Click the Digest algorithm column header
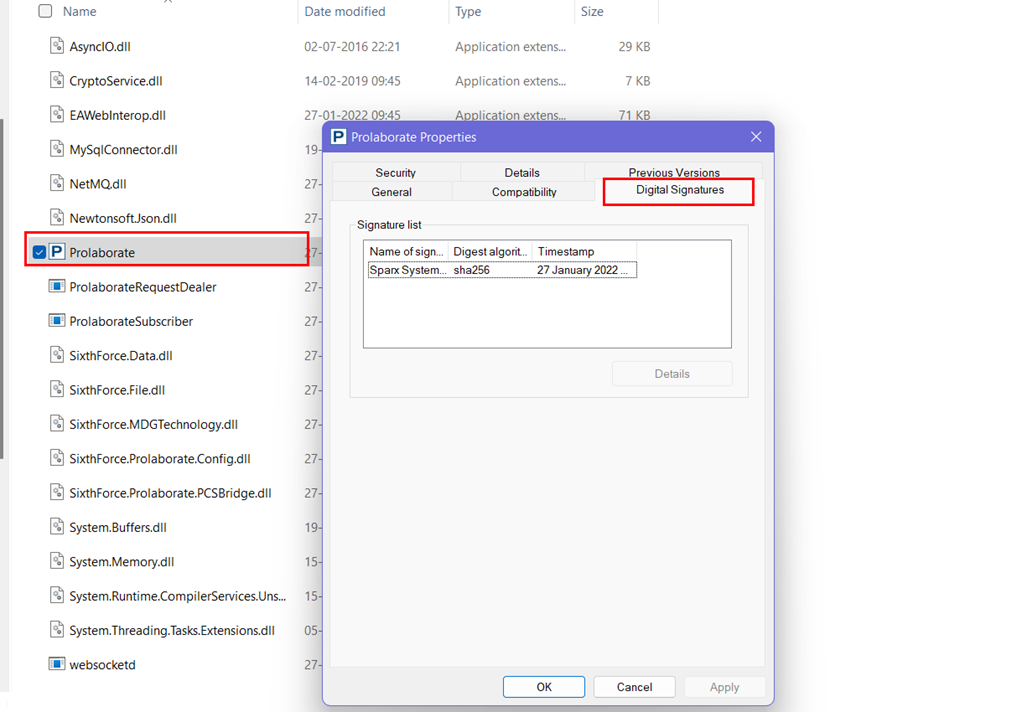This screenshot has height=712, width=1022. (x=490, y=251)
